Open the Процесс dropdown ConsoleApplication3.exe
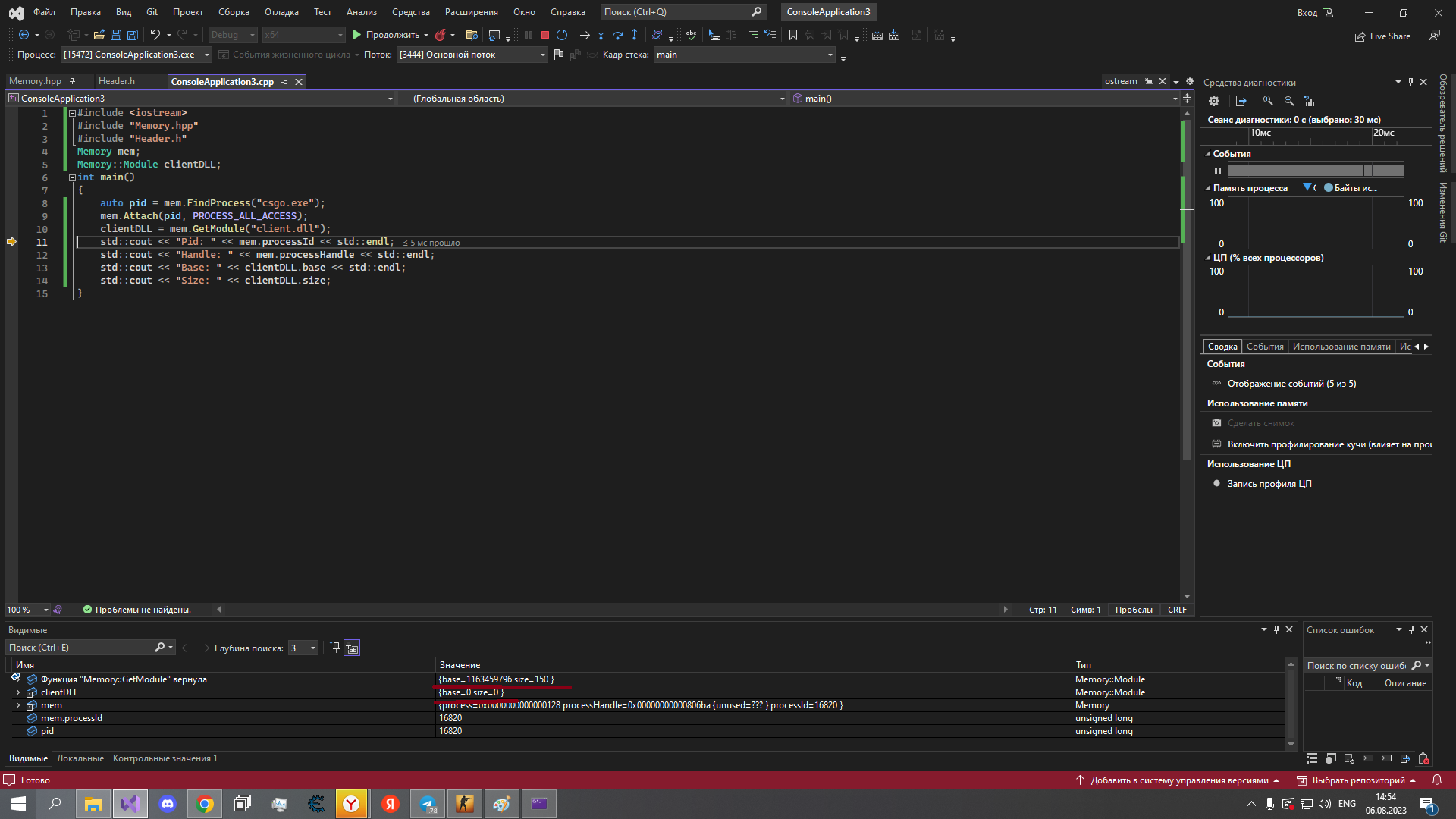 tap(206, 55)
